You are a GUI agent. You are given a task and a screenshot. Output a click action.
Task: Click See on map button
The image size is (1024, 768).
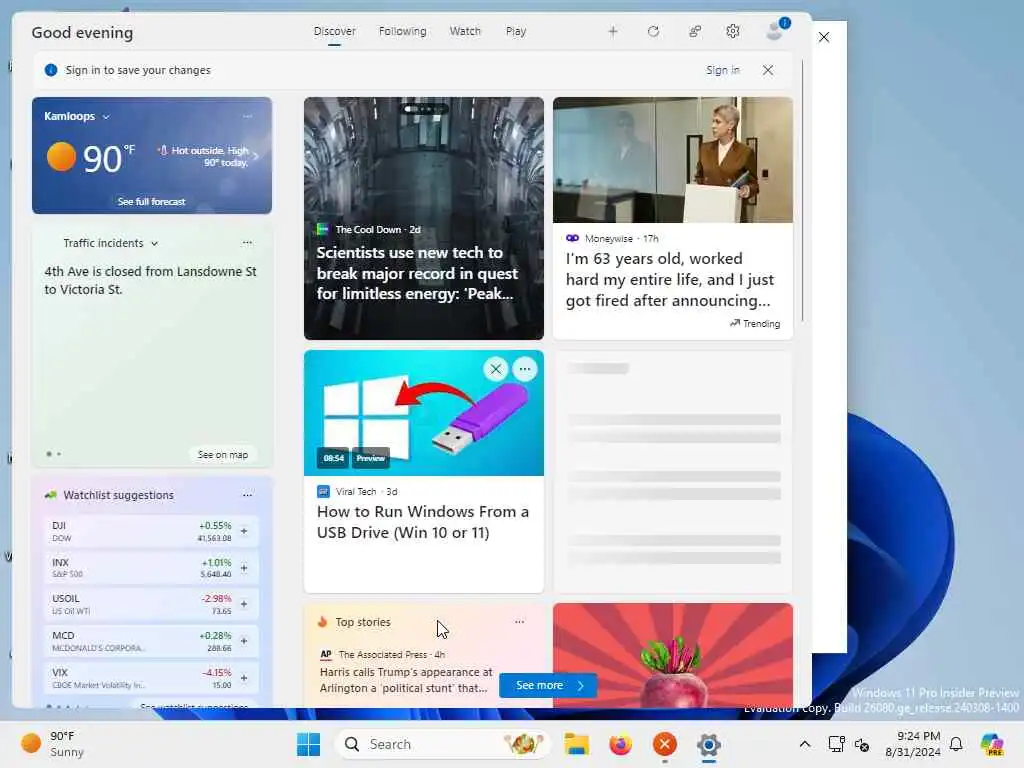click(223, 455)
